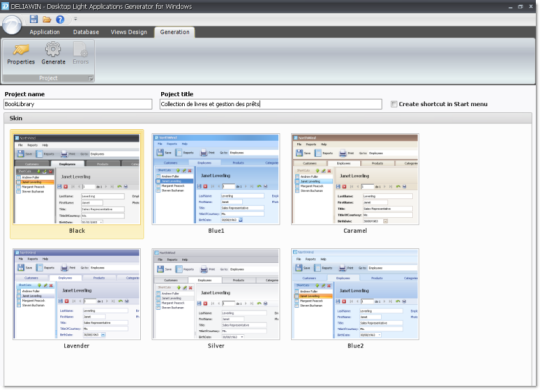The image size is (540, 390).
Task: Click the Generate gear button
Action: 53,54
